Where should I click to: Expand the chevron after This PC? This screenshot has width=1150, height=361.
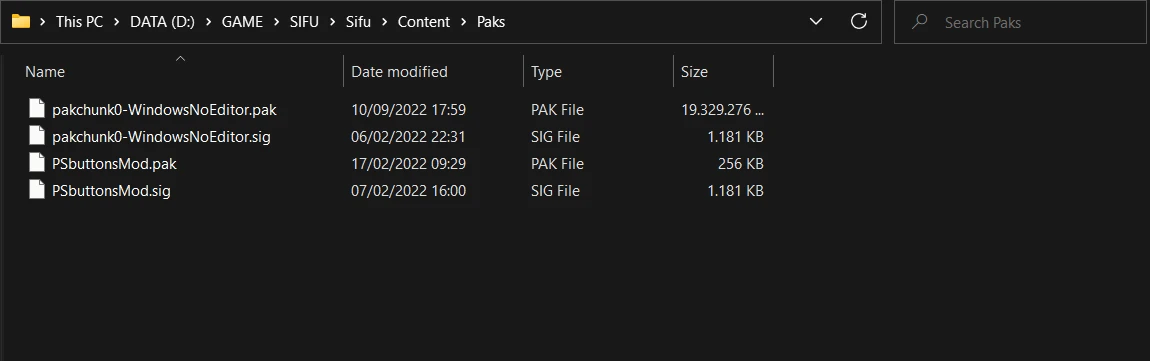pos(117,22)
